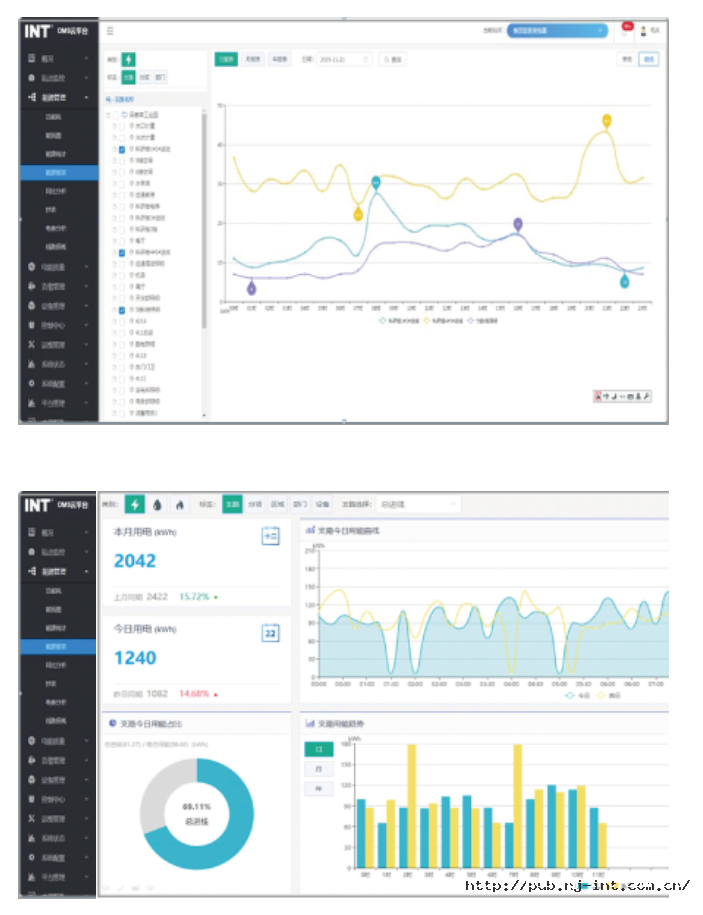Click the red 14.68% change value
The image size is (703, 915).
click(194, 693)
